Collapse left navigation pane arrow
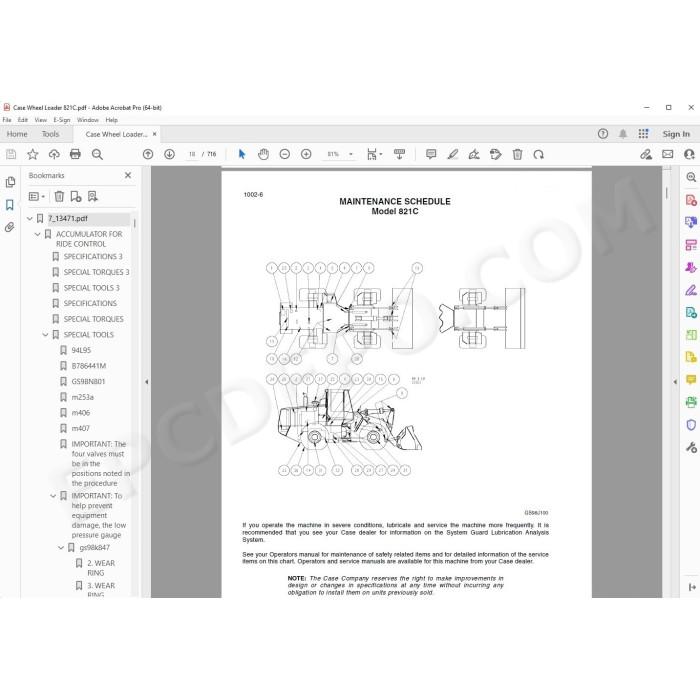Image resolution: width=700 pixels, height=700 pixels. tap(146, 382)
